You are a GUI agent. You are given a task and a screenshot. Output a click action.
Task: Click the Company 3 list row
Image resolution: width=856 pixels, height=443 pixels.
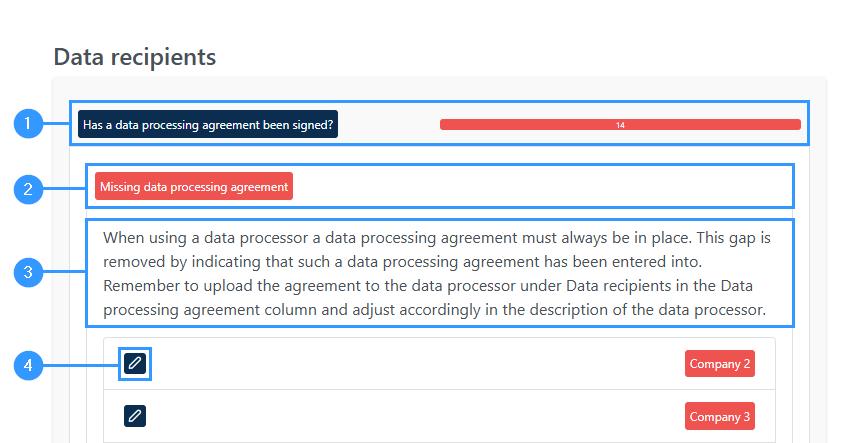click(439, 416)
